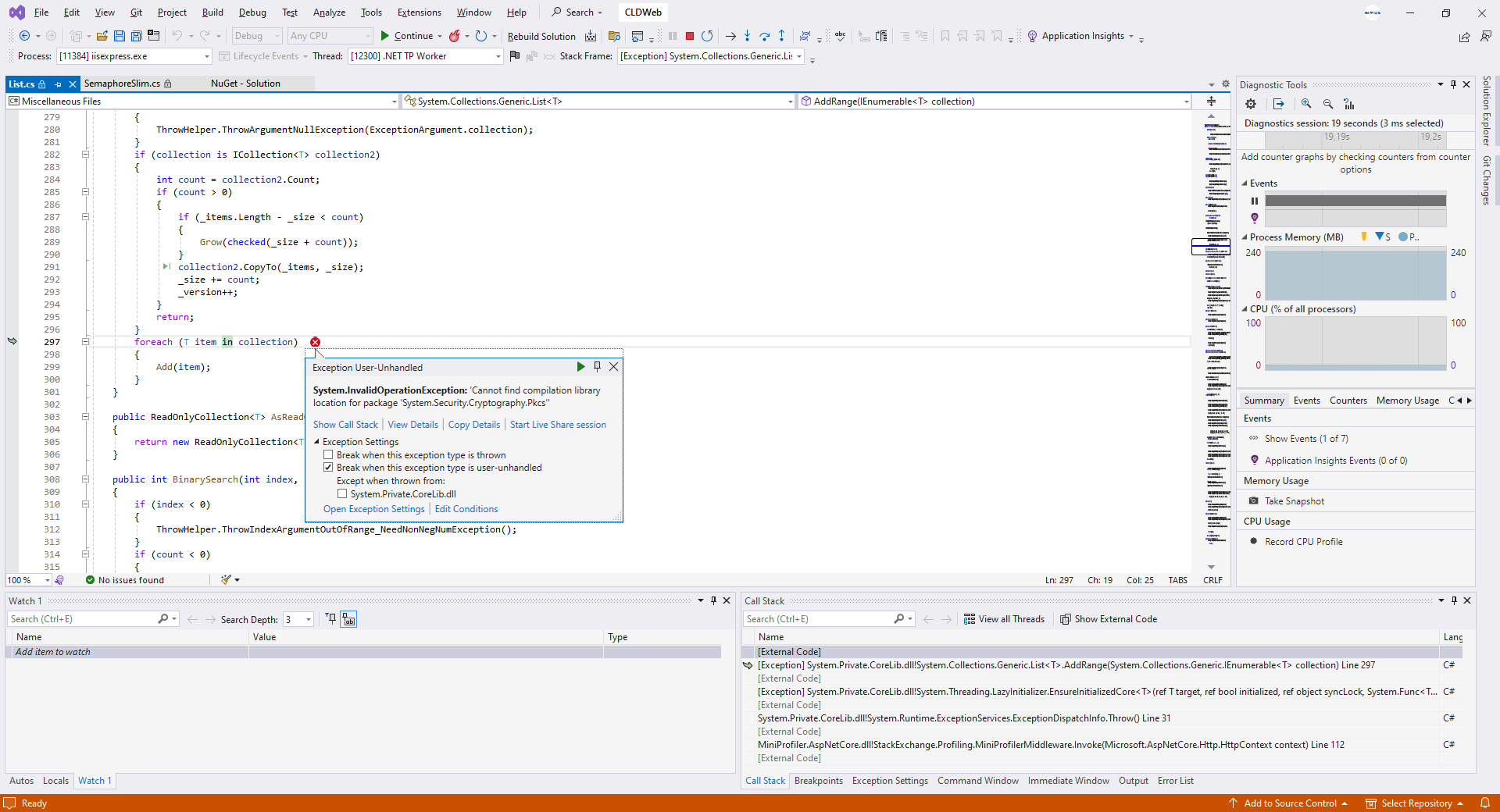Click the Application Insights lightbulb icon
This screenshot has width=1500, height=812.
point(1032,36)
